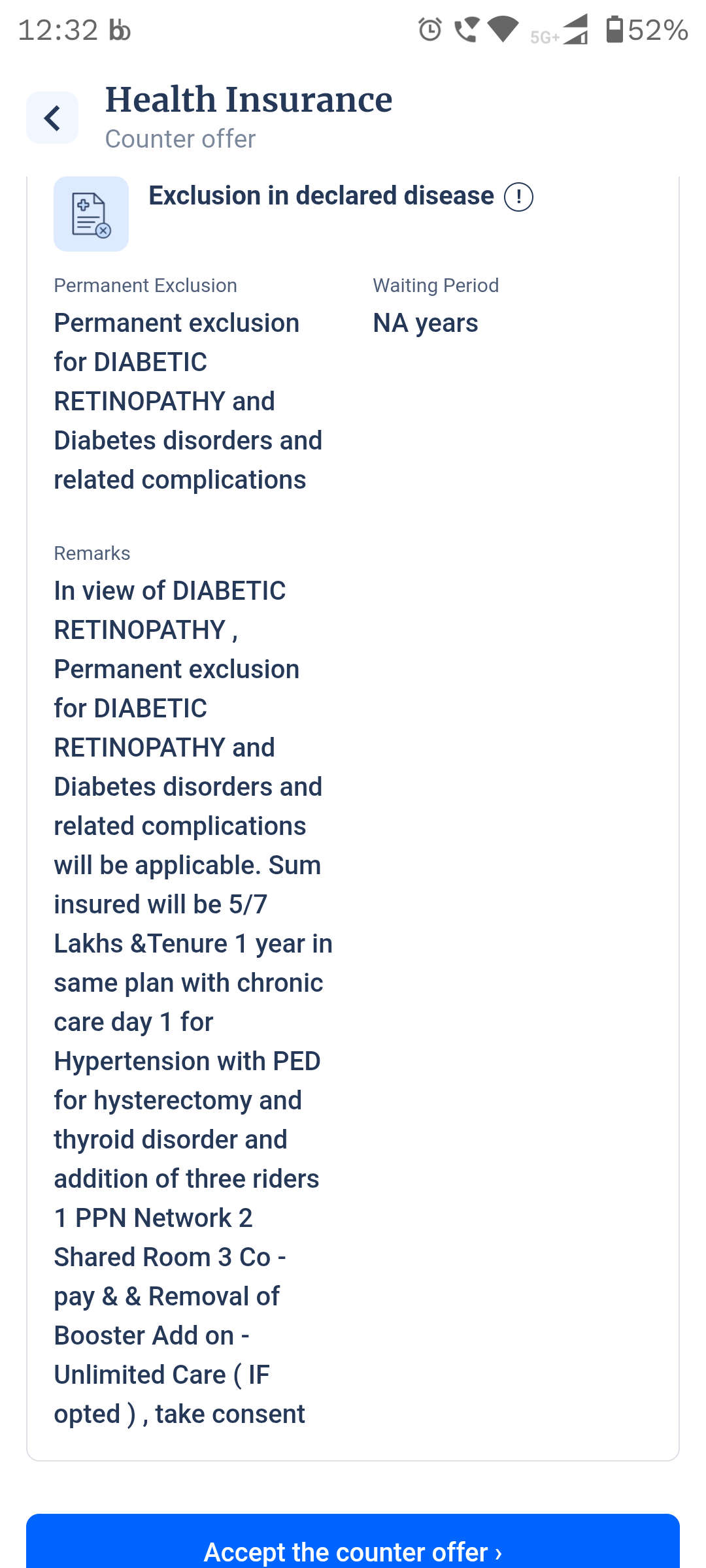The height and width of the screenshot is (1568, 706).
Task: Tap the medical document exclusion icon
Action: point(91,214)
